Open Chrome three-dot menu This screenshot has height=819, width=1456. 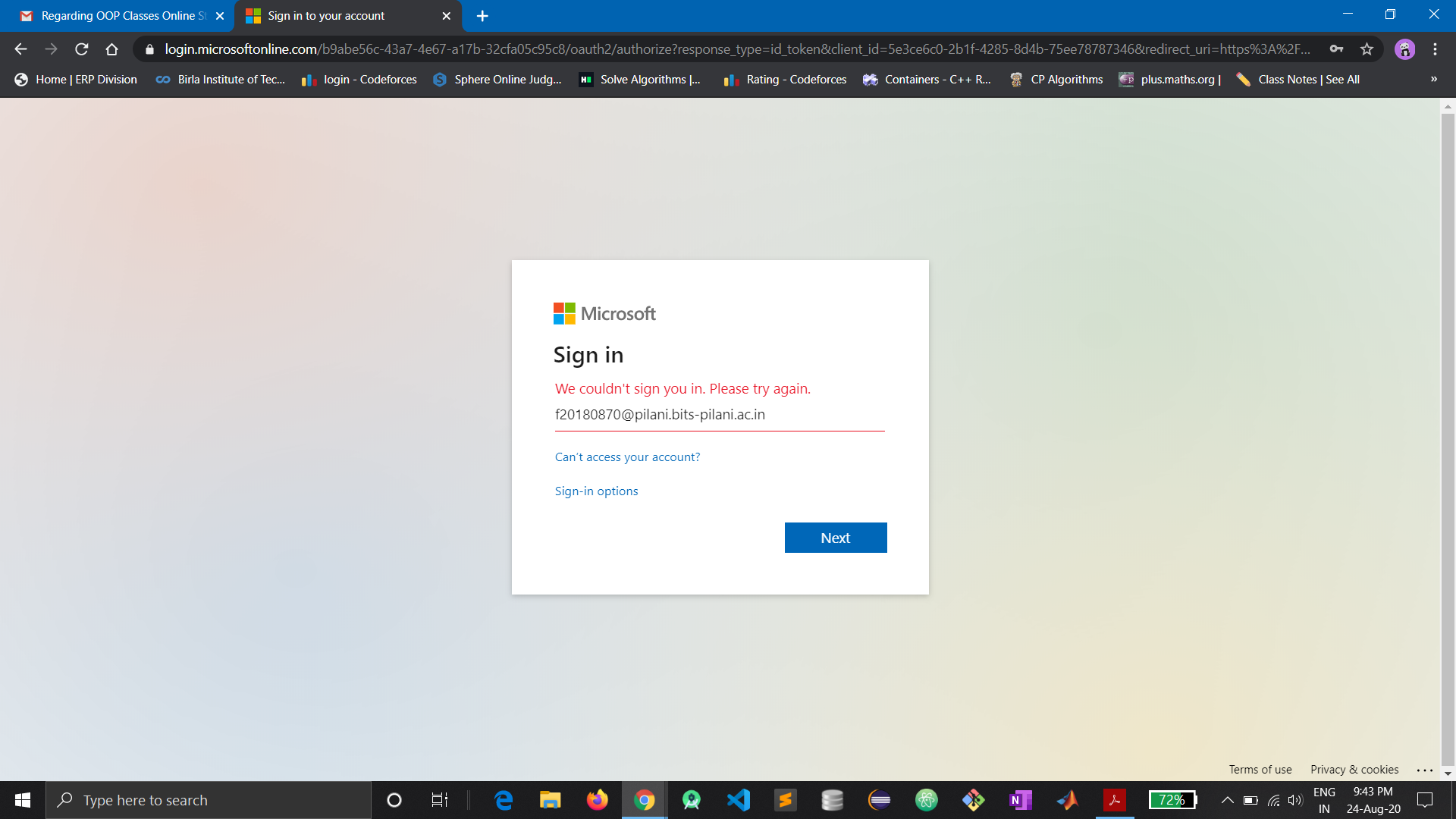[1435, 49]
